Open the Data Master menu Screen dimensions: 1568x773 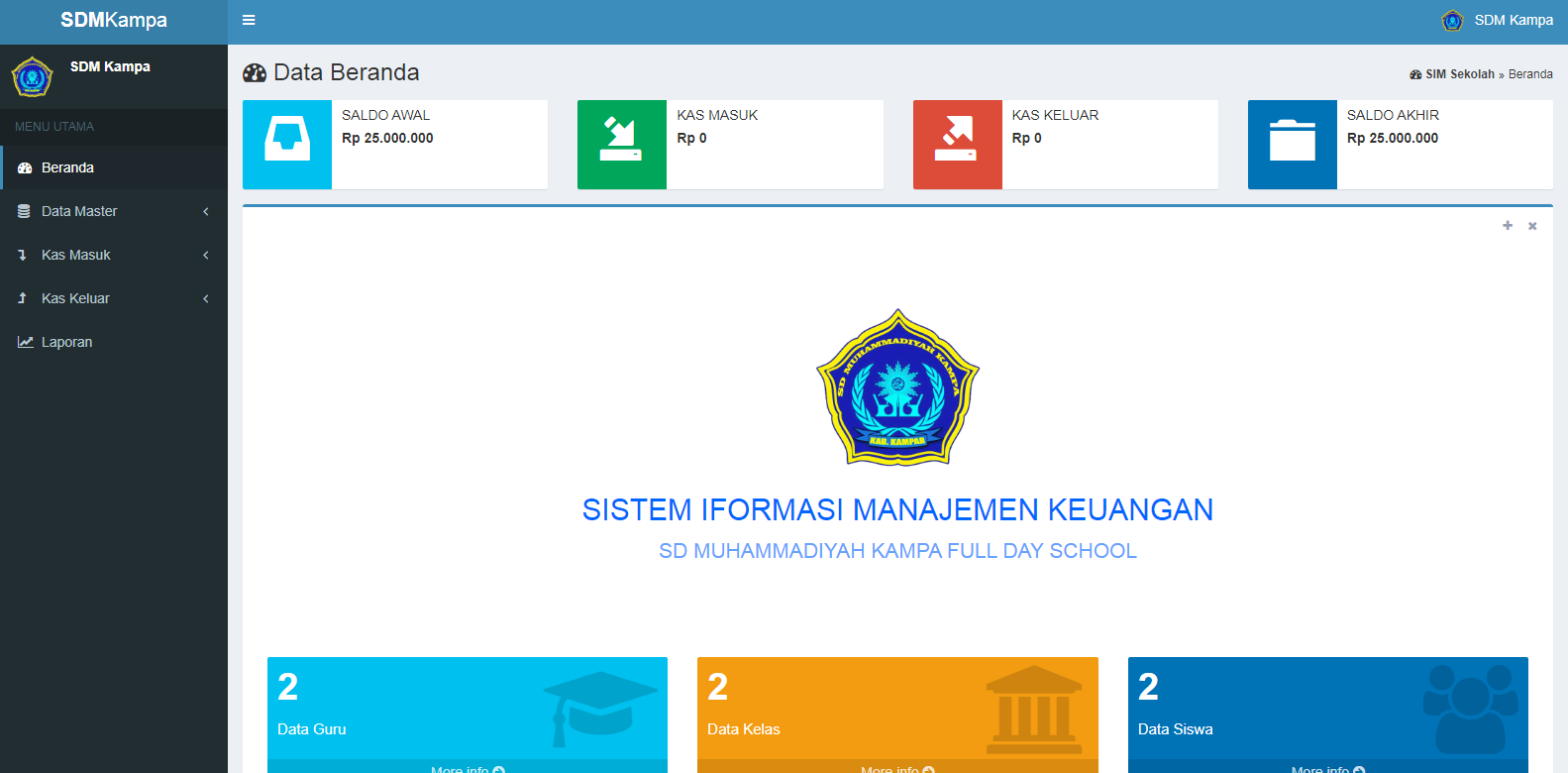(114, 211)
